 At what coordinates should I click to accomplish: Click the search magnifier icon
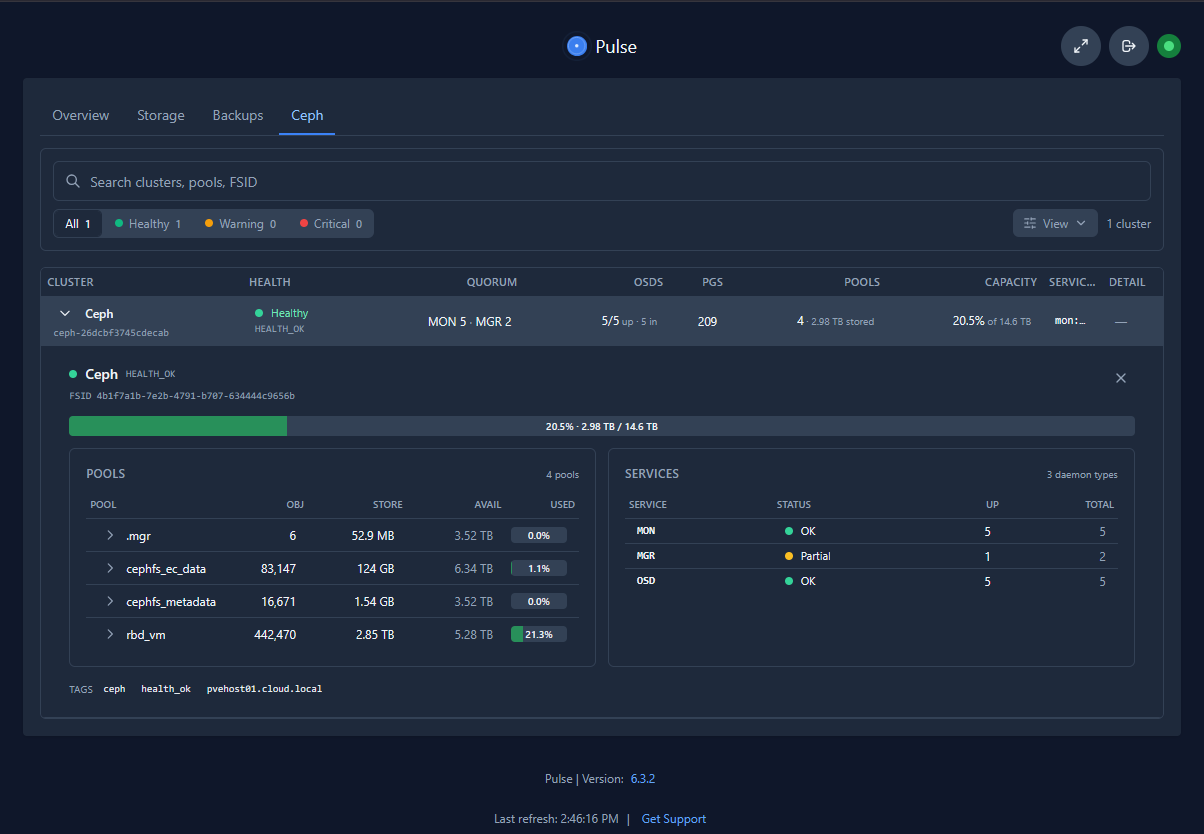pyautogui.click(x=73, y=182)
